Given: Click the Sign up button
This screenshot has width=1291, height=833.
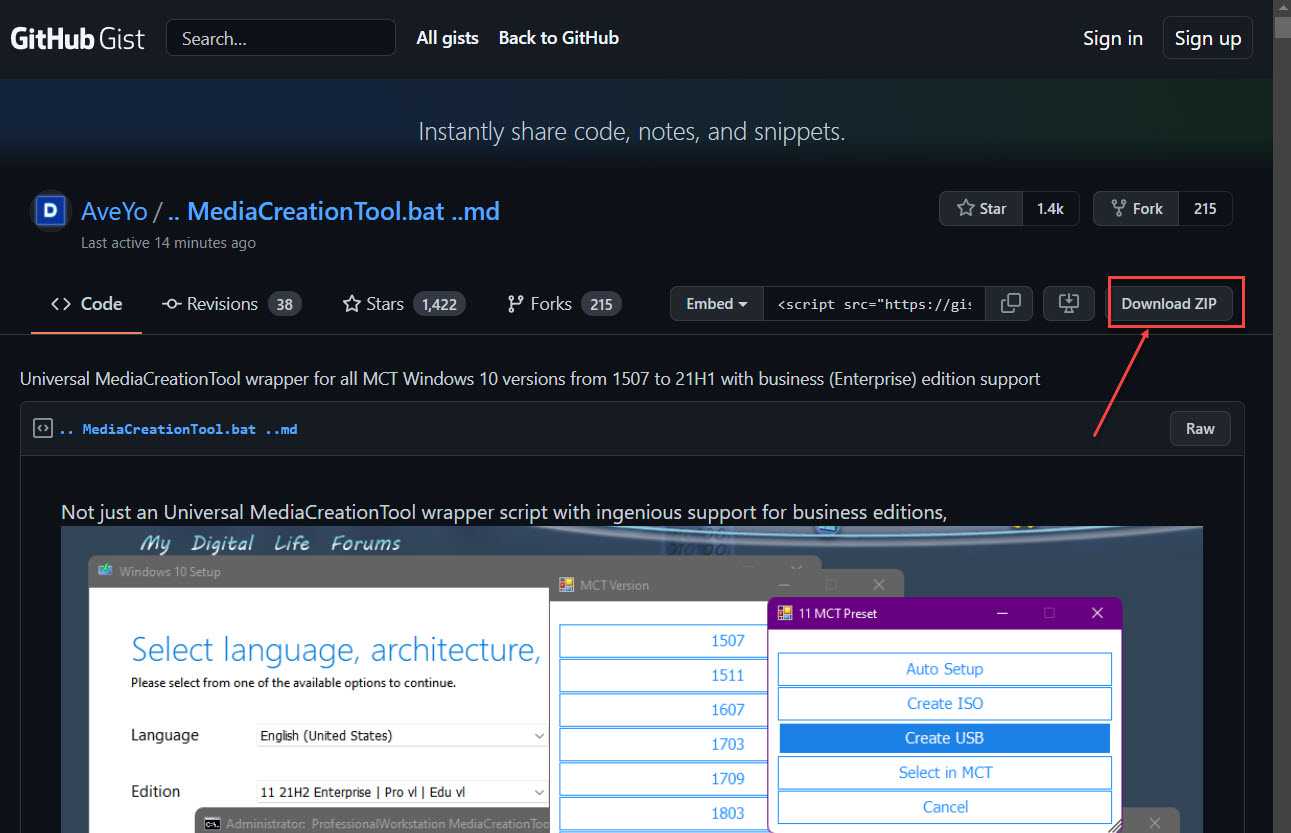Looking at the screenshot, I should (1207, 38).
